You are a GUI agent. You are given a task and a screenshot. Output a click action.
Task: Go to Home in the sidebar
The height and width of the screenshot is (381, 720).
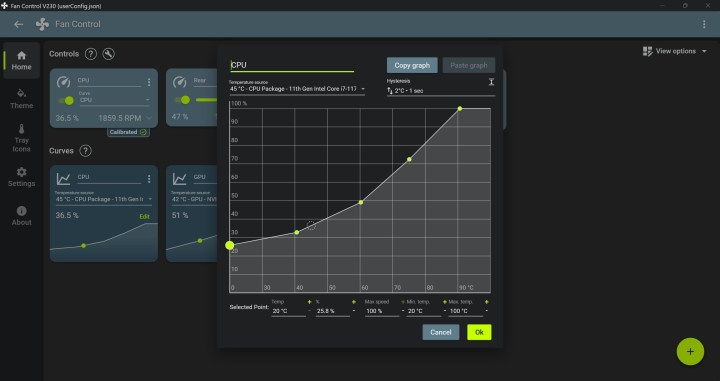(22, 61)
